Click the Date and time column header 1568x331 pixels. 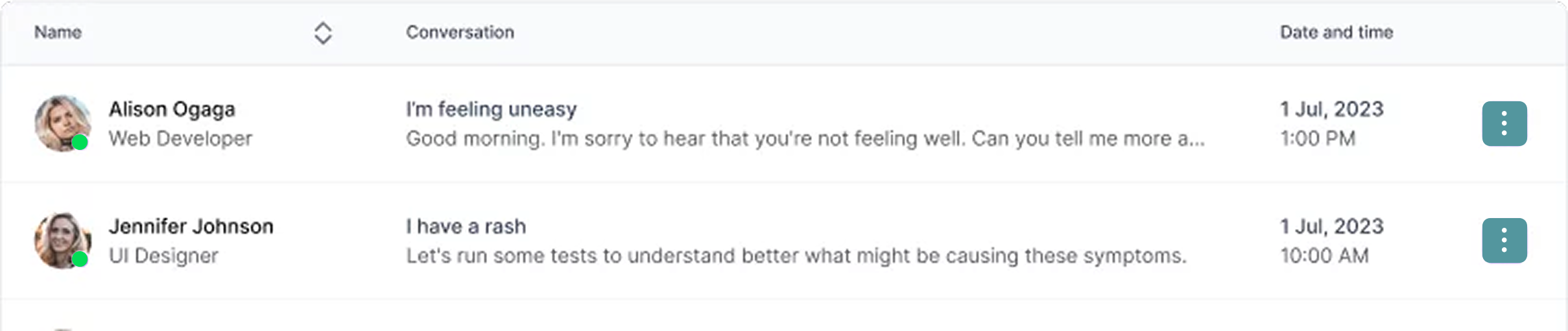1336,32
